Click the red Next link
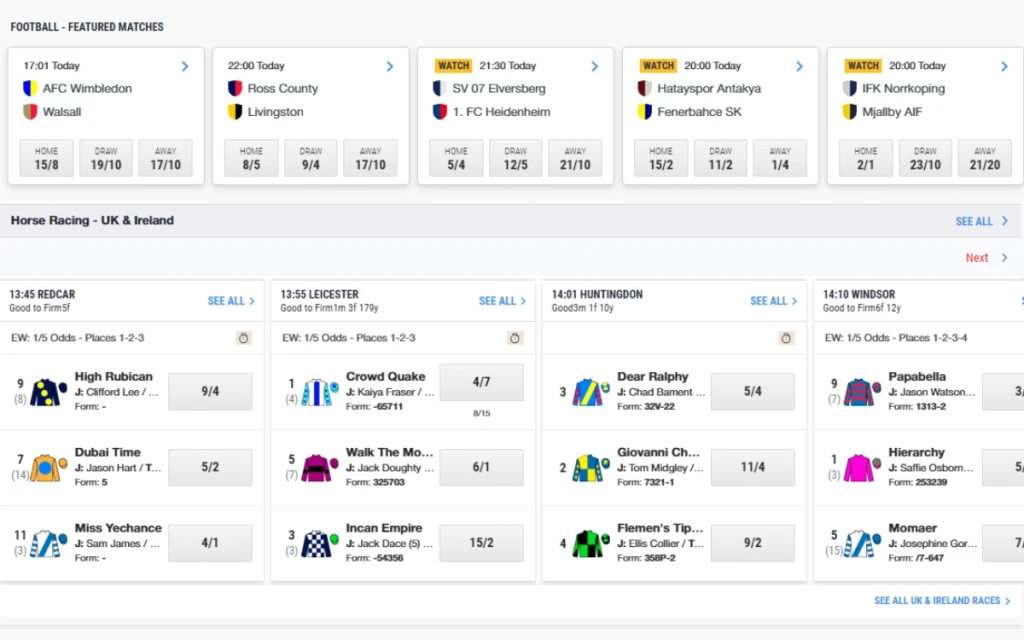1024x640 pixels. [x=977, y=257]
